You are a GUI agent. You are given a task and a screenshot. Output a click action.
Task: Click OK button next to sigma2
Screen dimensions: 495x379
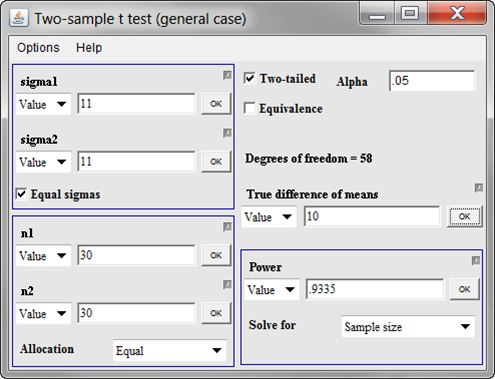tap(216, 162)
